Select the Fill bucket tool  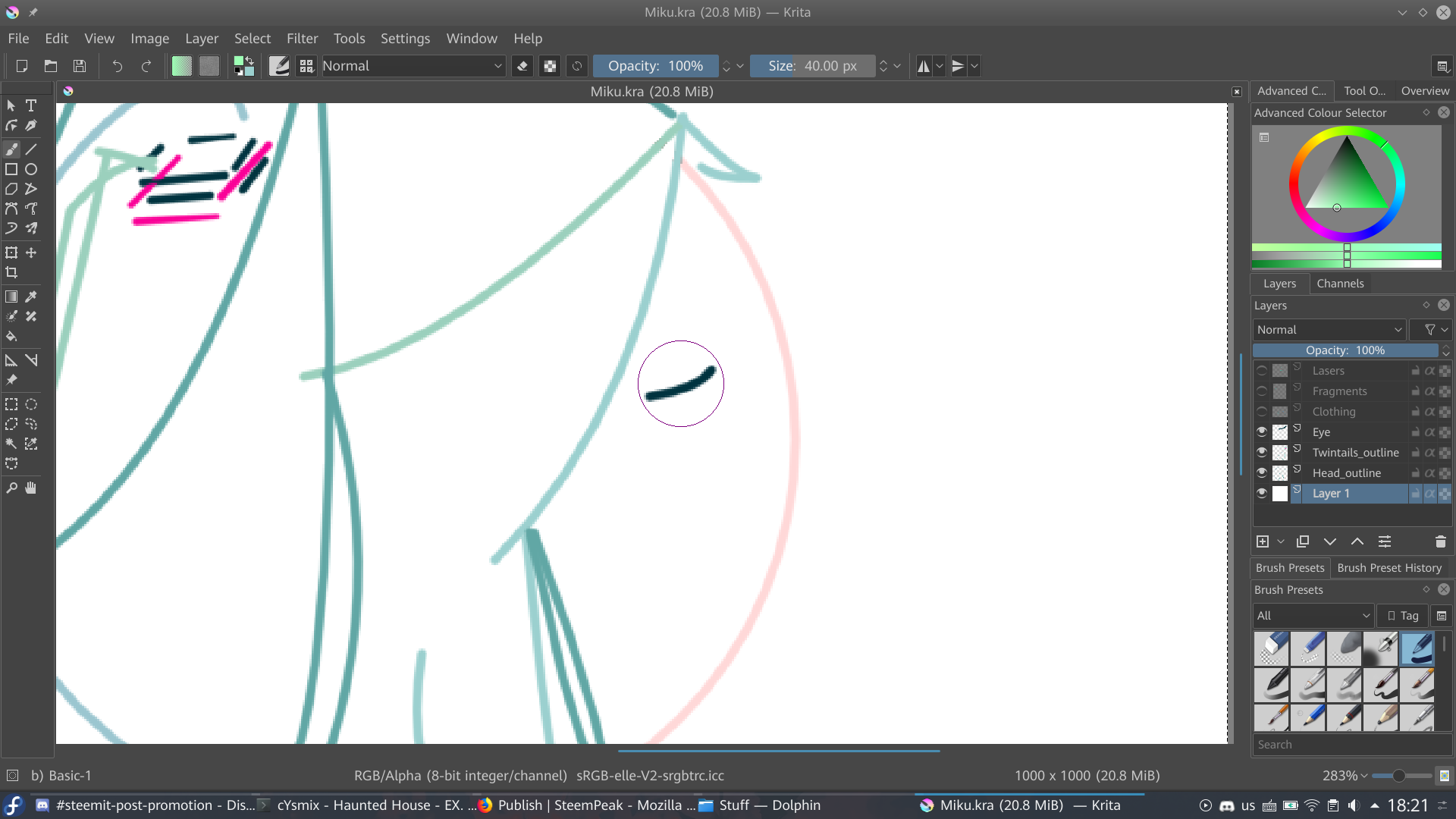(11, 336)
